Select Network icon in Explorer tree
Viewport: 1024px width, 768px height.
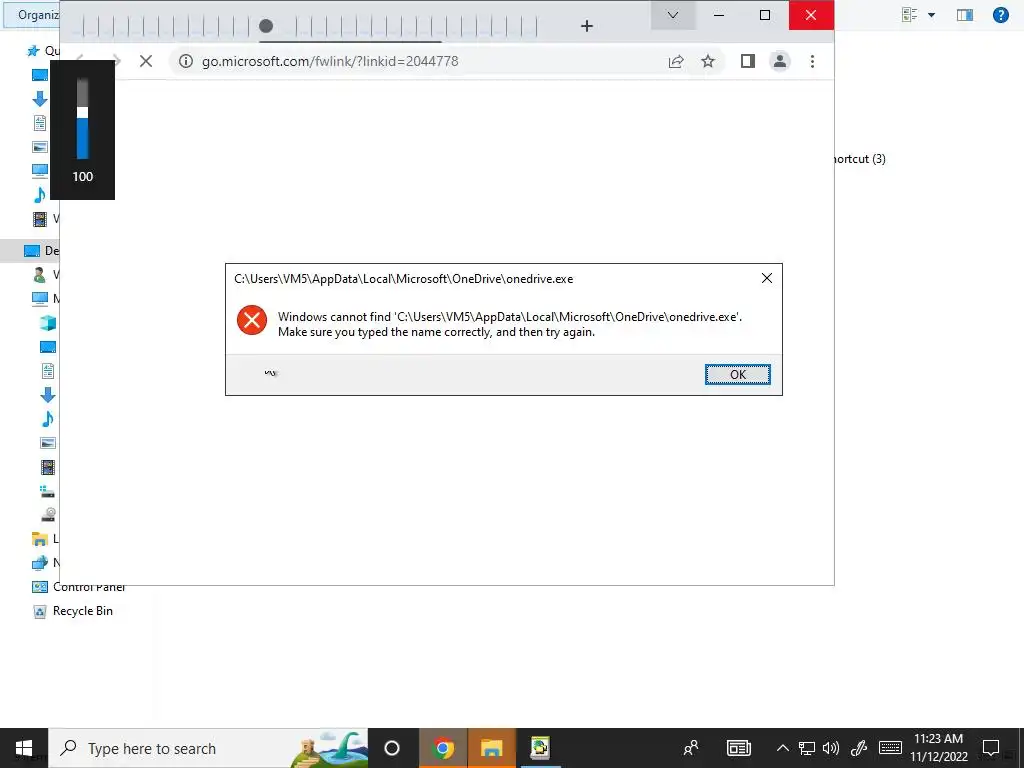(x=40, y=562)
